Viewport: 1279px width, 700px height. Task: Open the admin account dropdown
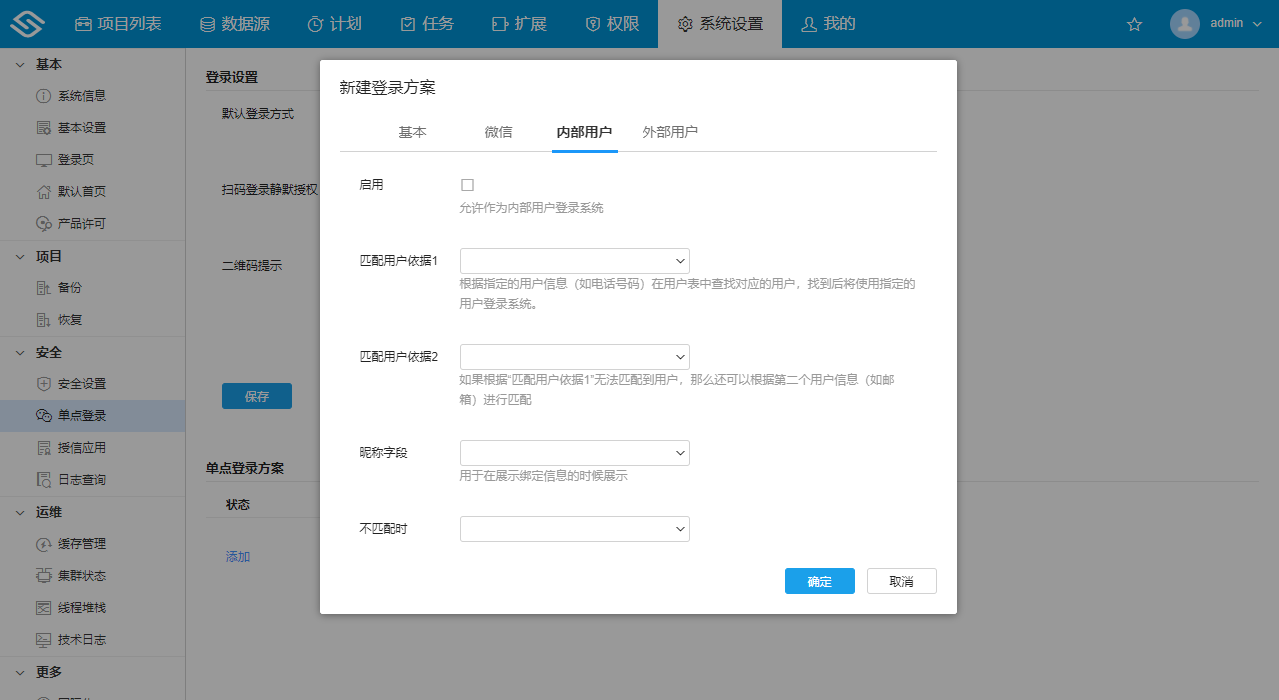tap(1227, 23)
